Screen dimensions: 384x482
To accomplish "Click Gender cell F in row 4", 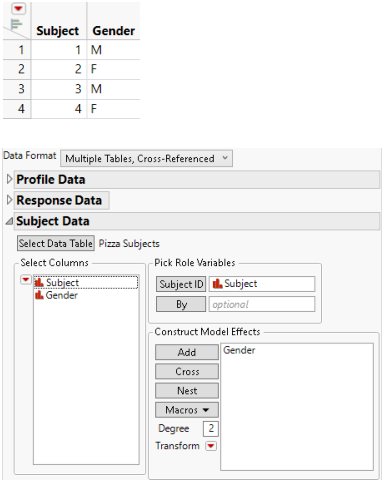I will click(x=113, y=109).
